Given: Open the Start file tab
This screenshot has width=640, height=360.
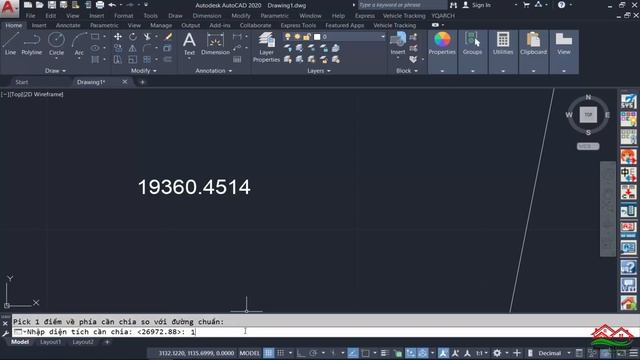Looking at the screenshot, I should coord(22,82).
